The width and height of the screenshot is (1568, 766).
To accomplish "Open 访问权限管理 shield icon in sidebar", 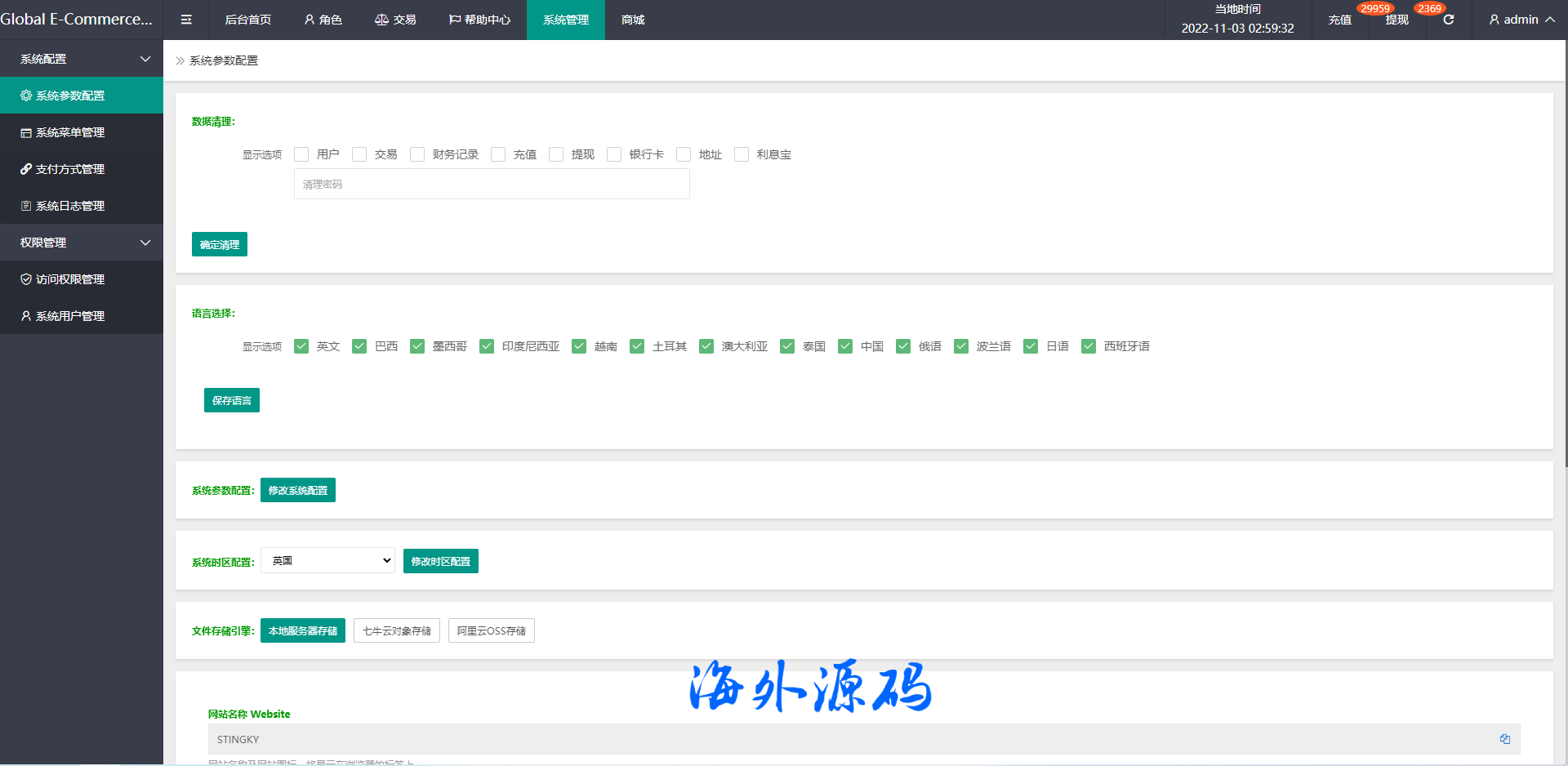I will (x=26, y=279).
